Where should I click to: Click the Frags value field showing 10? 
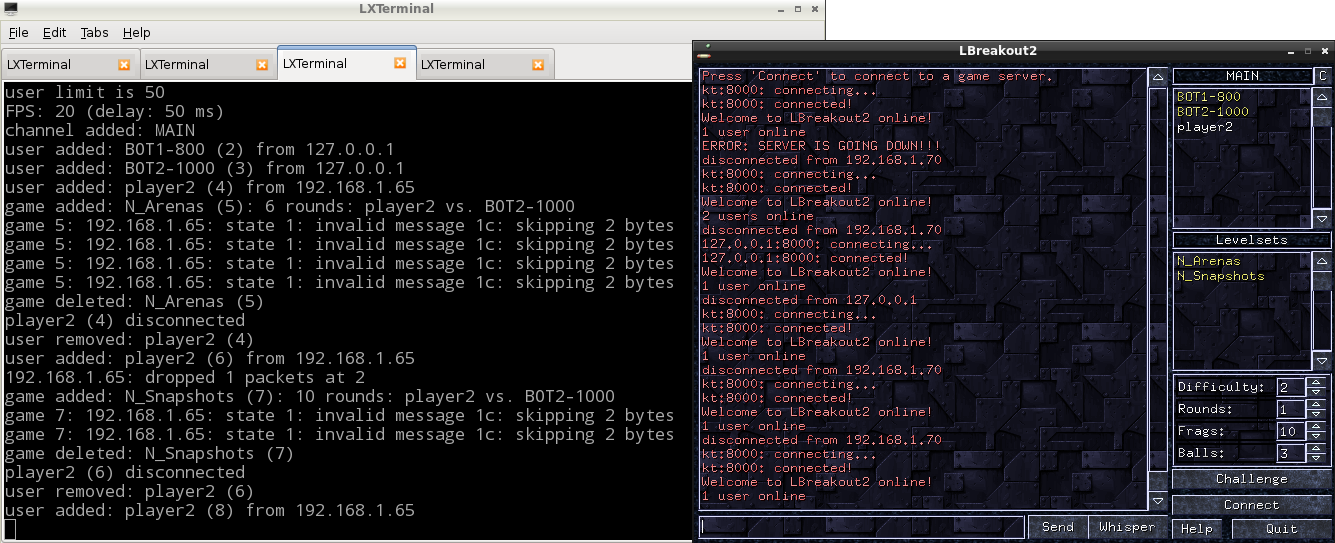coord(1292,431)
